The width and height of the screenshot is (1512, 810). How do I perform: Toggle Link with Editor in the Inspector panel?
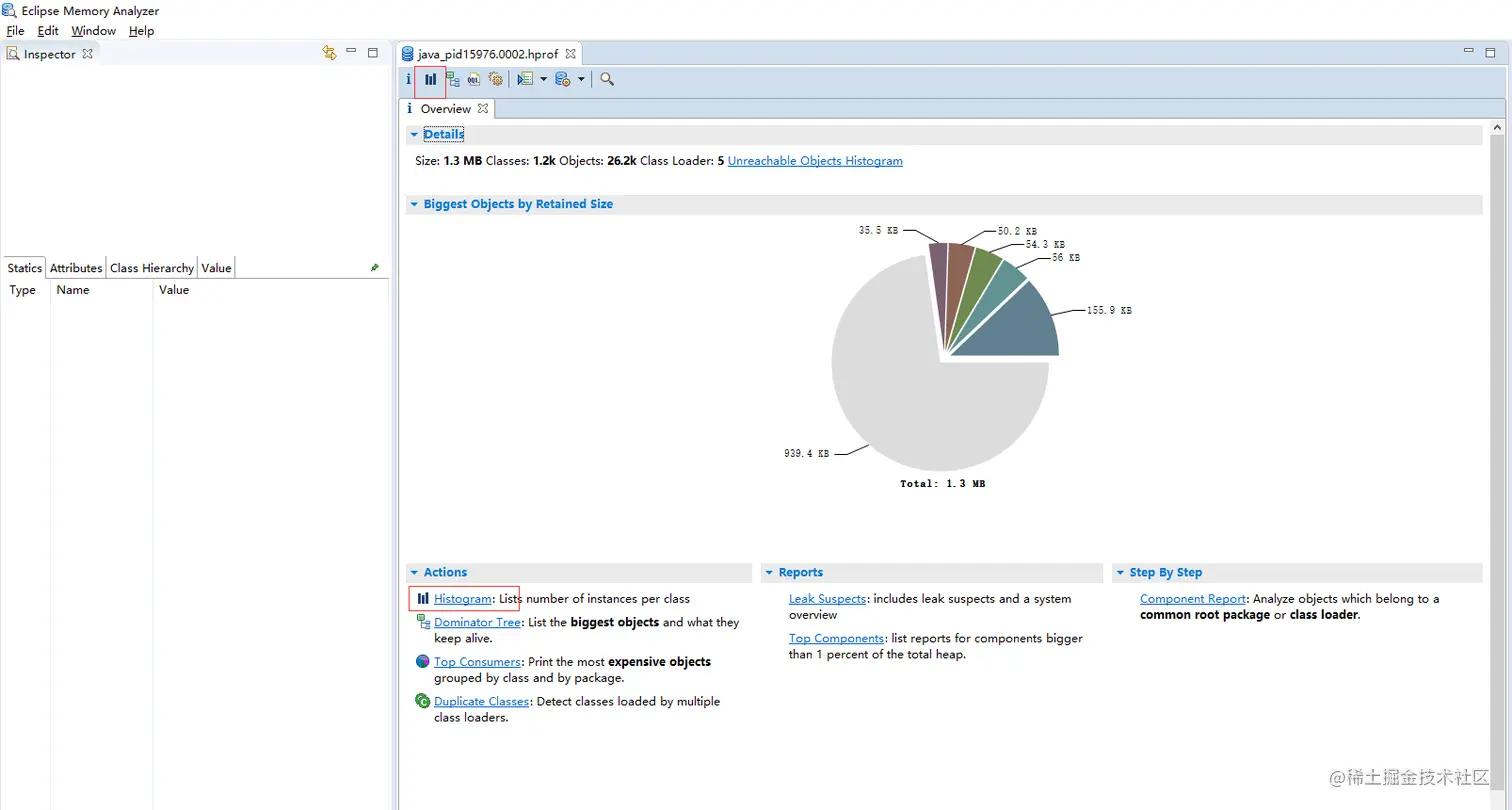329,53
